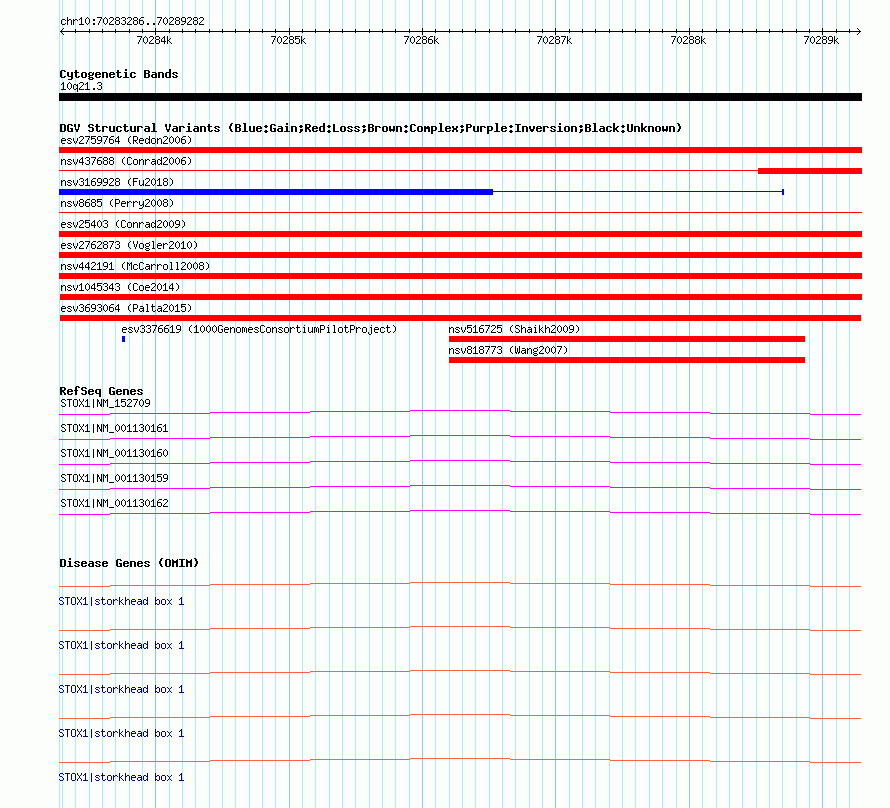890x808 pixels.
Task: Open variant nsv8685 (Perry2008) label
Action: tap(117, 203)
